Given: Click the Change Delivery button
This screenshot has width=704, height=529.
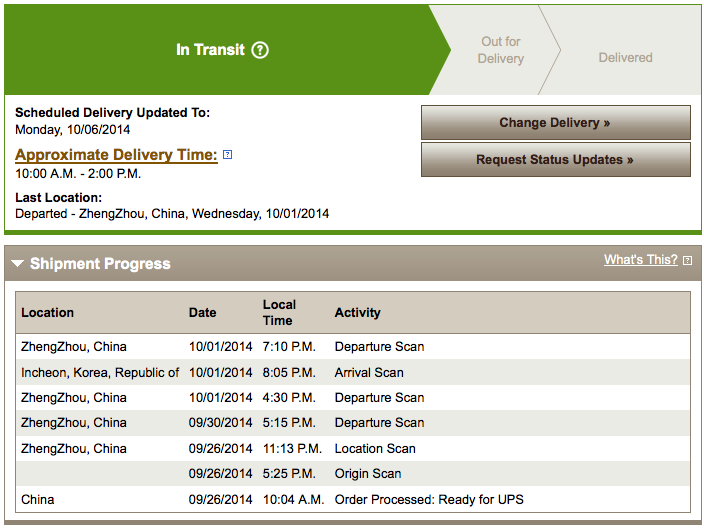Looking at the screenshot, I should click(x=555, y=123).
